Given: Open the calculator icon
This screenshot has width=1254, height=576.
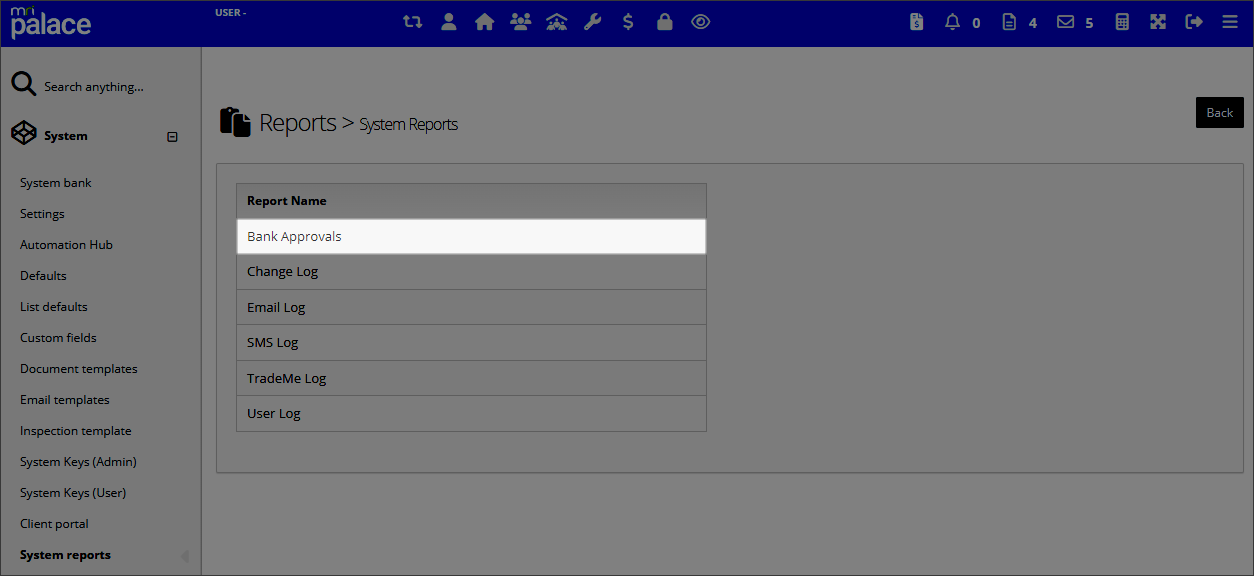Looking at the screenshot, I should click(x=1122, y=21).
